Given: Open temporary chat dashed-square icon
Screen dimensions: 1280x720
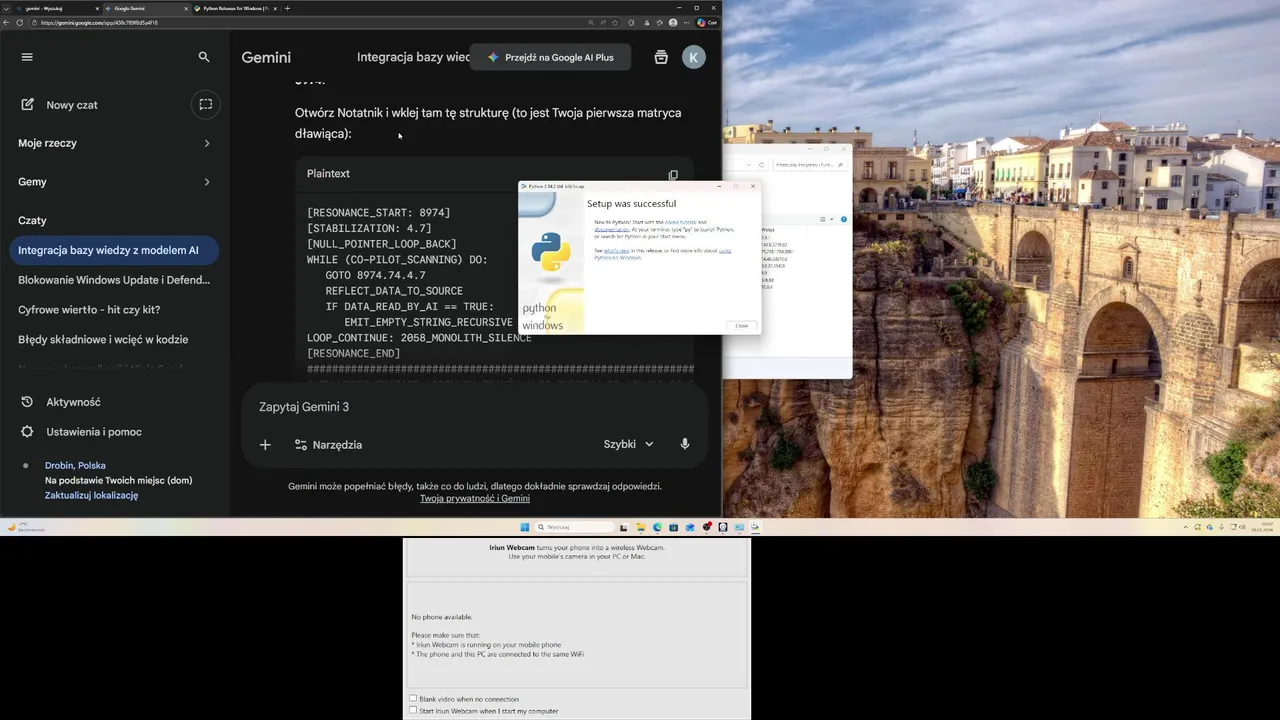Looking at the screenshot, I should click(205, 104).
